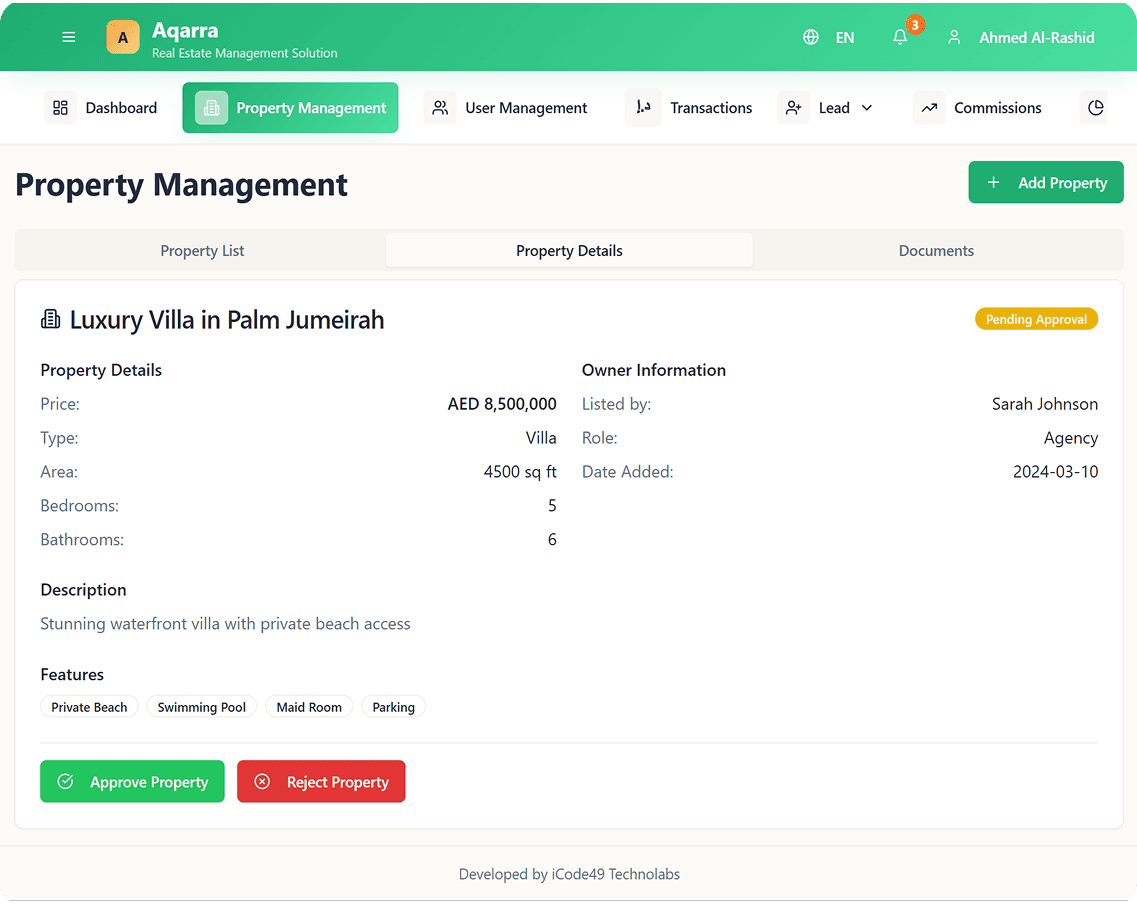Switch language via EN label

click(x=845, y=38)
